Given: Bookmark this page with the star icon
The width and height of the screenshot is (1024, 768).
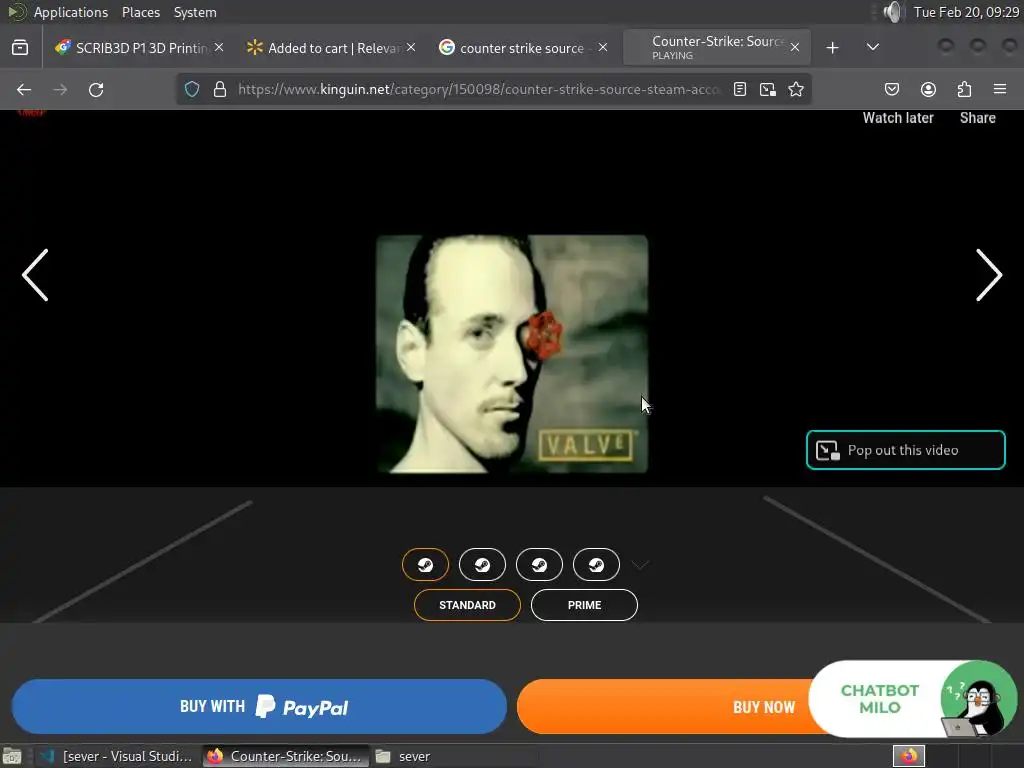Looking at the screenshot, I should pos(795,89).
